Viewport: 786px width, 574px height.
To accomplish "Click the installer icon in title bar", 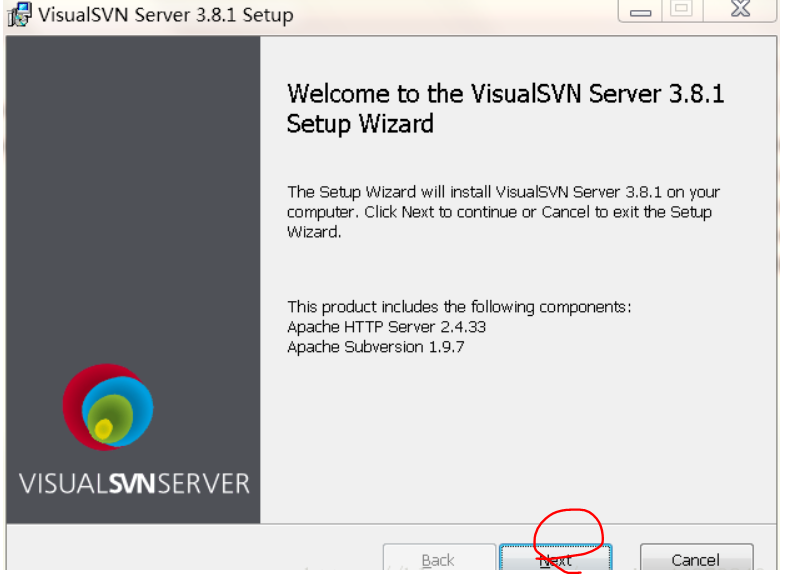I will click(x=19, y=14).
